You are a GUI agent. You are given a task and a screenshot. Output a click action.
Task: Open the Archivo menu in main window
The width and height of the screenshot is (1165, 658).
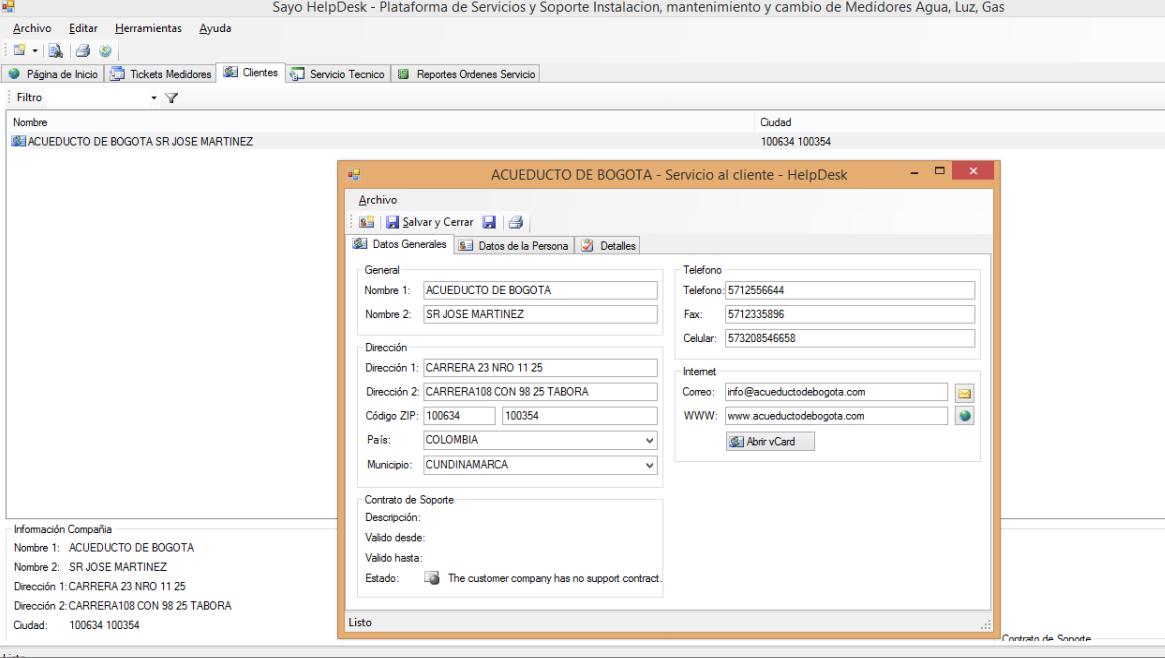coord(32,28)
